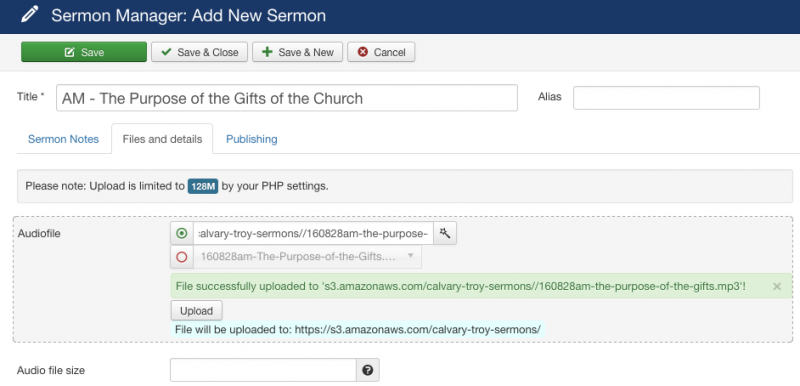Click the audiofile URL path text field
Image resolution: width=800 pixels, height=386 pixels.
click(313, 234)
